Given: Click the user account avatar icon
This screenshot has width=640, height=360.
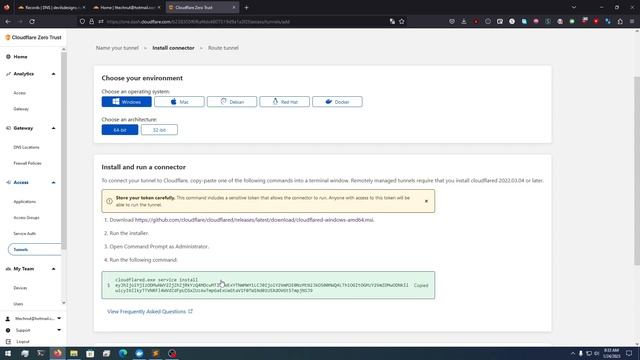Looking at the screenshot, I should (x=8, y=318).
